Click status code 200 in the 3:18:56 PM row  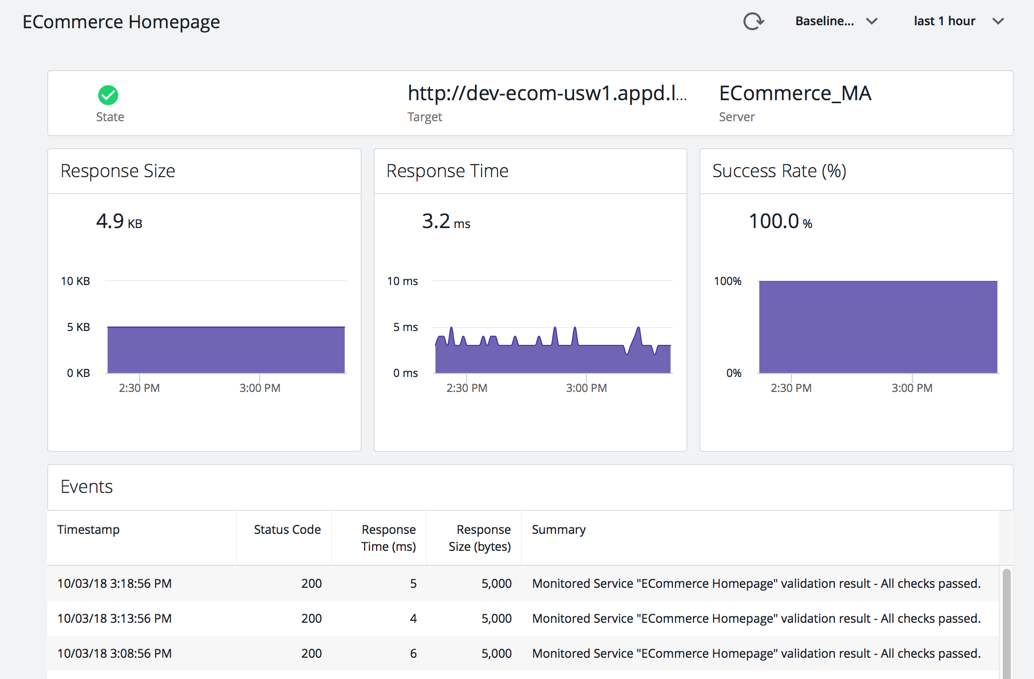tap(311, 583)
